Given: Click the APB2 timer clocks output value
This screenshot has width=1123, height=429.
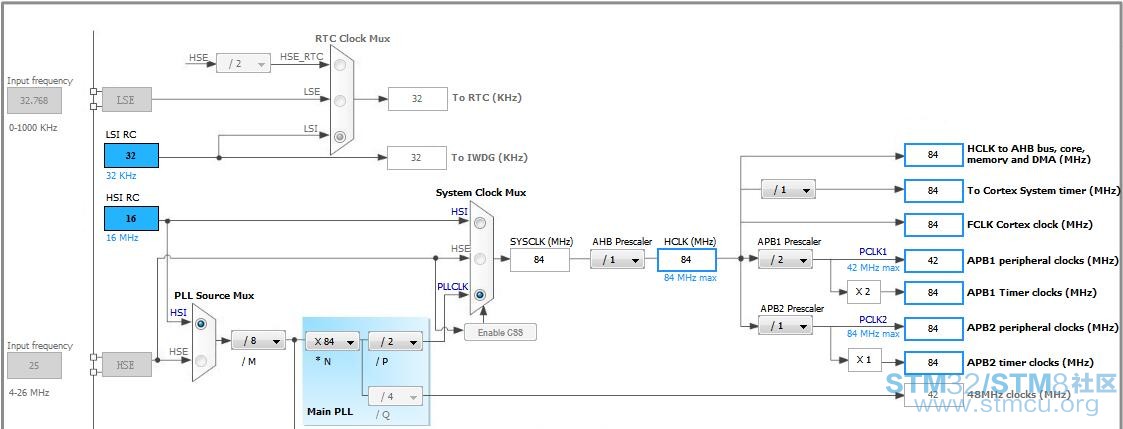Looking at the screenshot, I should [x=933, y=363].
